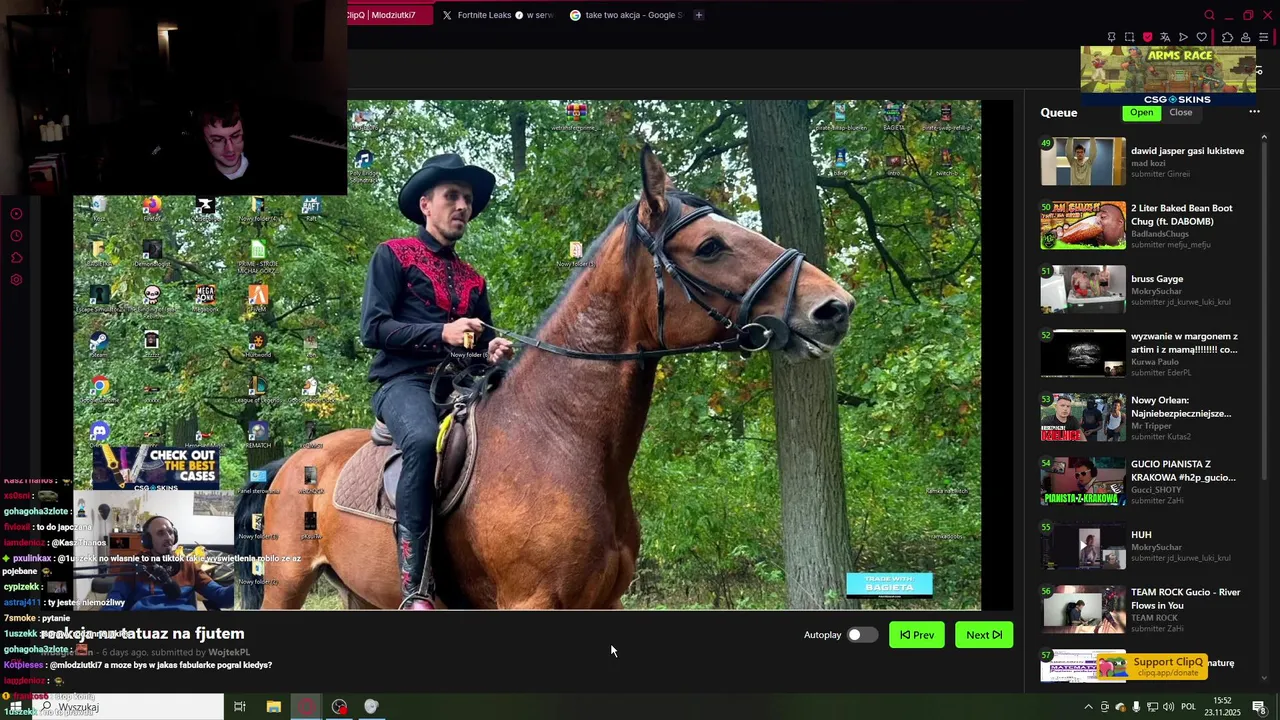Click the Wyszukaj taskbar search box

coord(130,707)
